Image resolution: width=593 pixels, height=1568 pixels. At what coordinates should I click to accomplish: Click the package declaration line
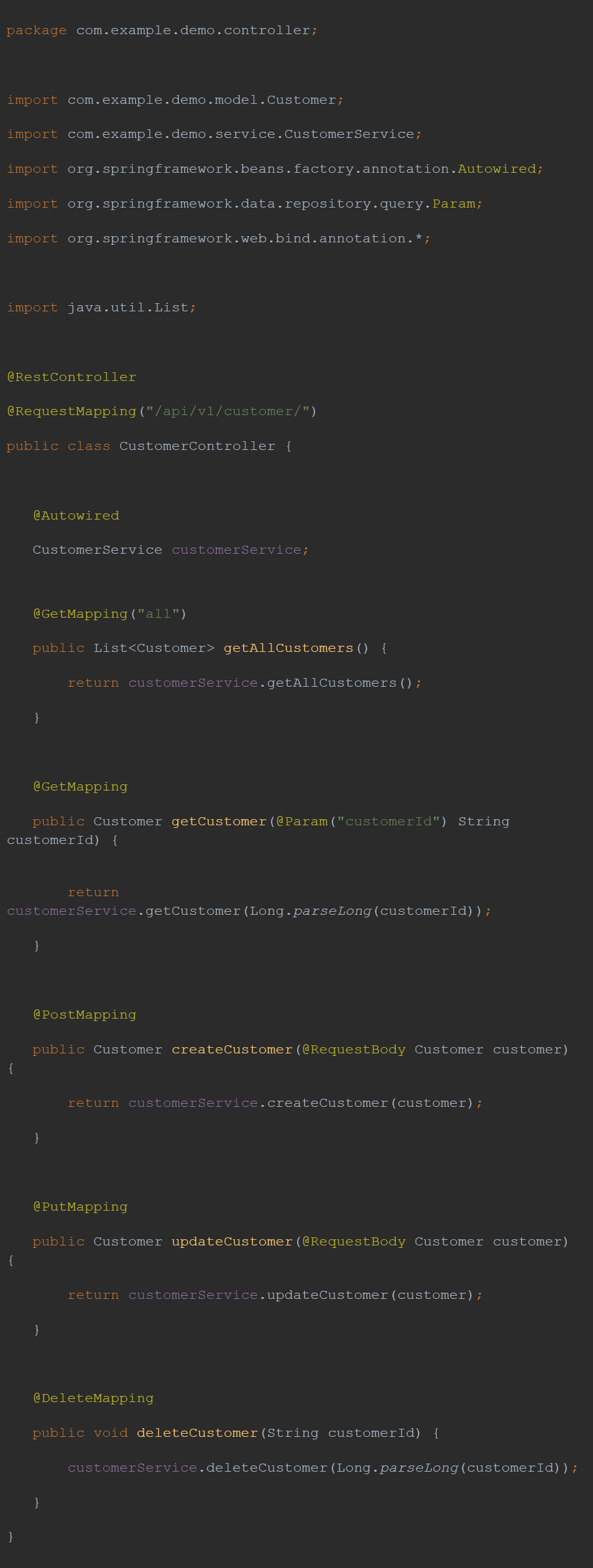pos(162,30)
